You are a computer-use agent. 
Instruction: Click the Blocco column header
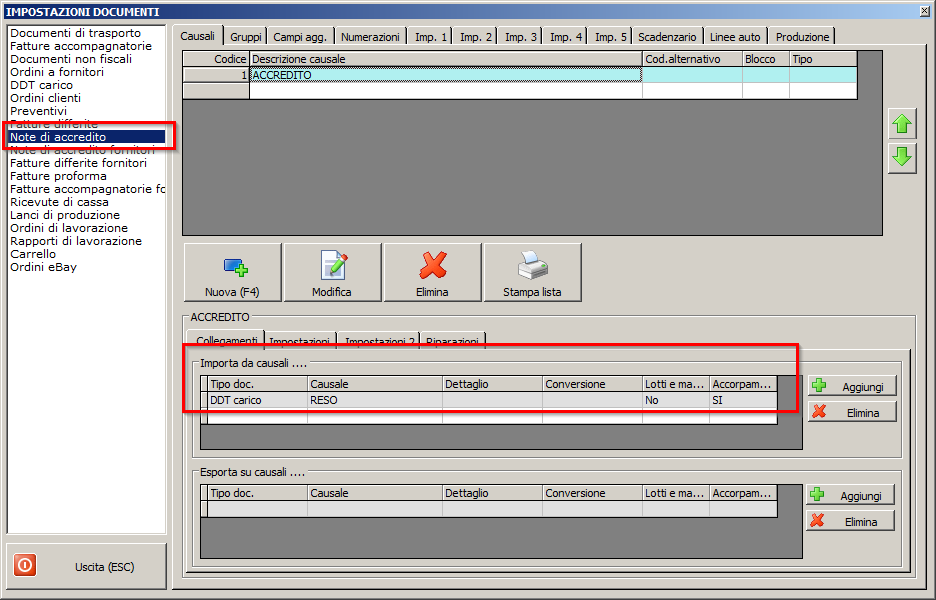pyautogui.click(x=766, y=59)
